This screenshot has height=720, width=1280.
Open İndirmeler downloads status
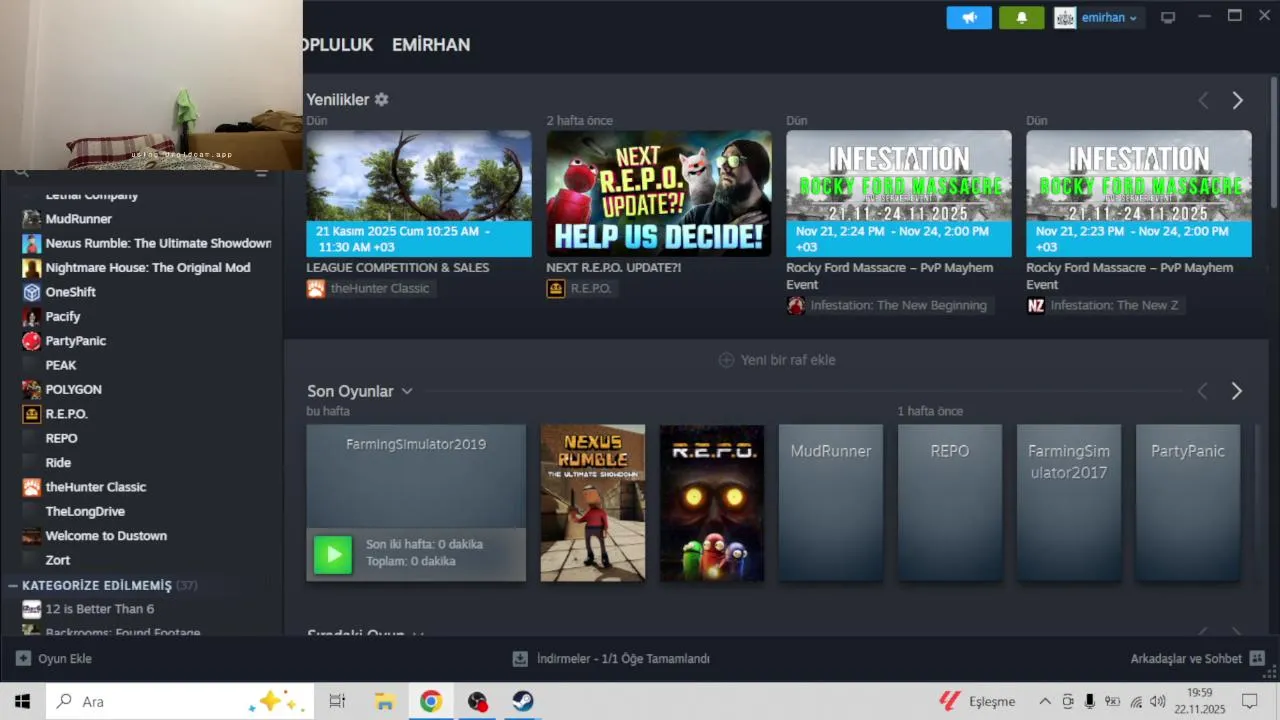[611, 659]
